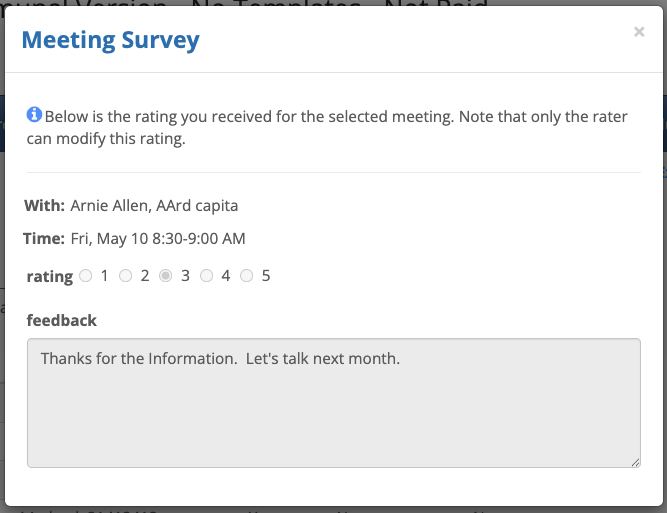Click the bold "rating" label
Viewport: 667px width, 513px height.
[x=48, y=277]
